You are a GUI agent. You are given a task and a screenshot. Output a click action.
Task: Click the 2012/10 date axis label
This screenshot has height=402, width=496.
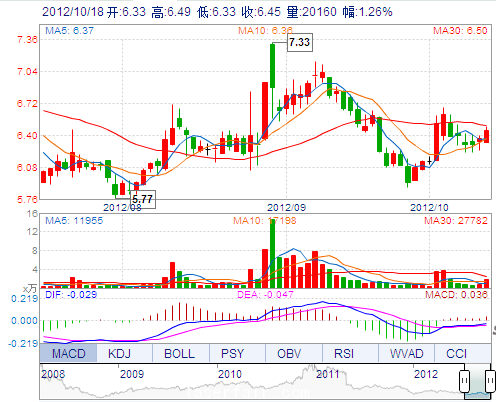[x=429, y=207]
